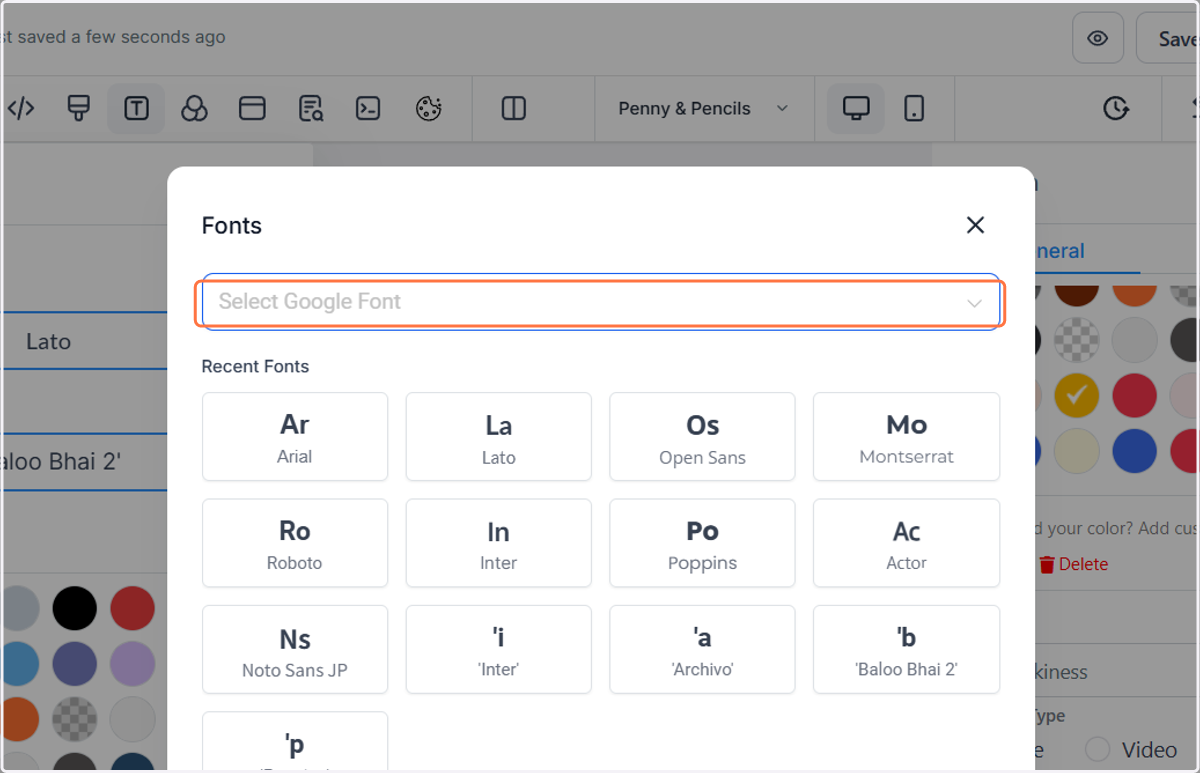The width and height of the screenshot is (1200, 773).
Task: Select the Noto Sans JP font card
Action: point(295,650)
